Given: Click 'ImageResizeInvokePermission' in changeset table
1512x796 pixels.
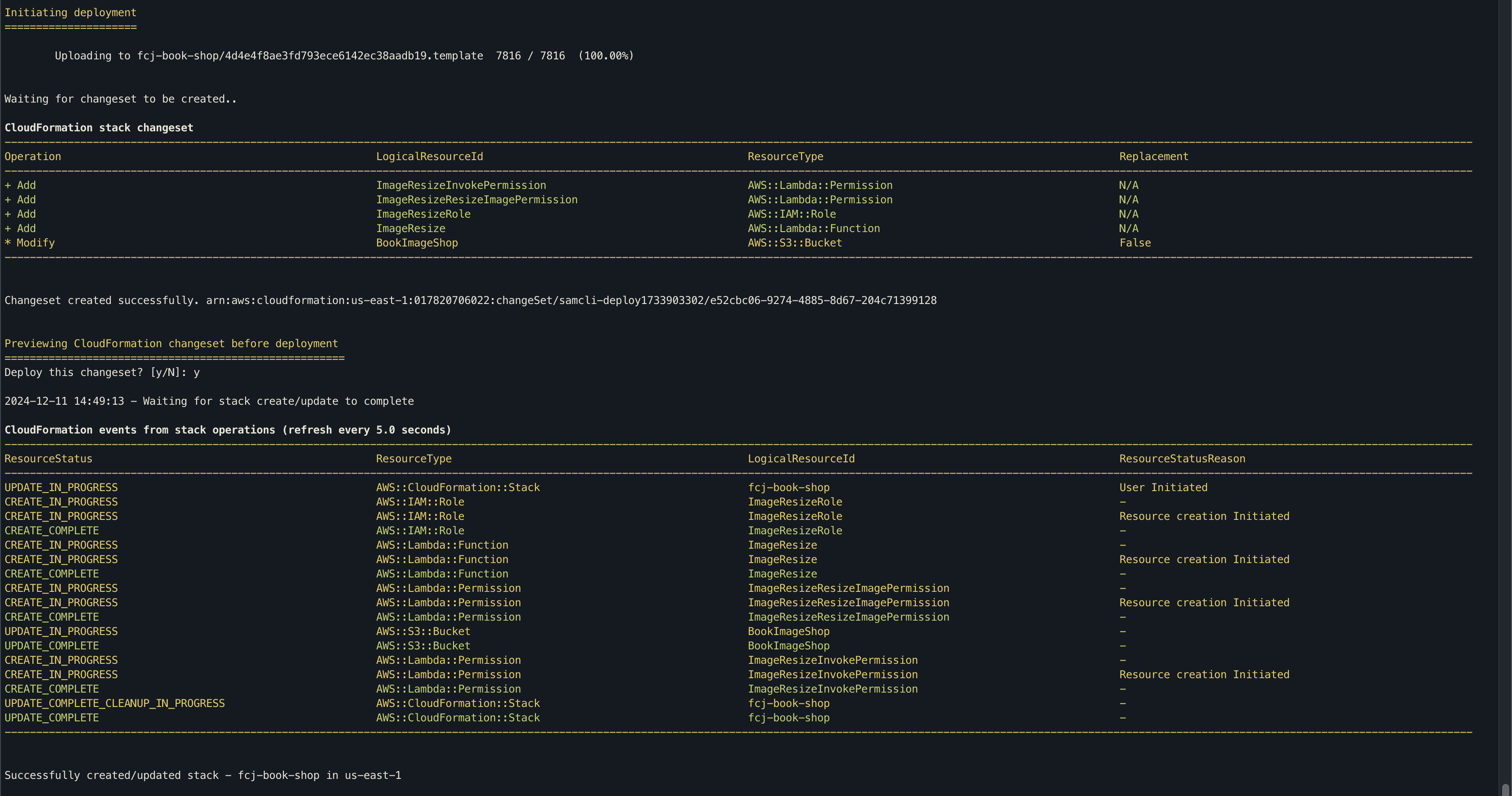Looking at the screenshot, I should pyautogui.click(x=461, y=185).
